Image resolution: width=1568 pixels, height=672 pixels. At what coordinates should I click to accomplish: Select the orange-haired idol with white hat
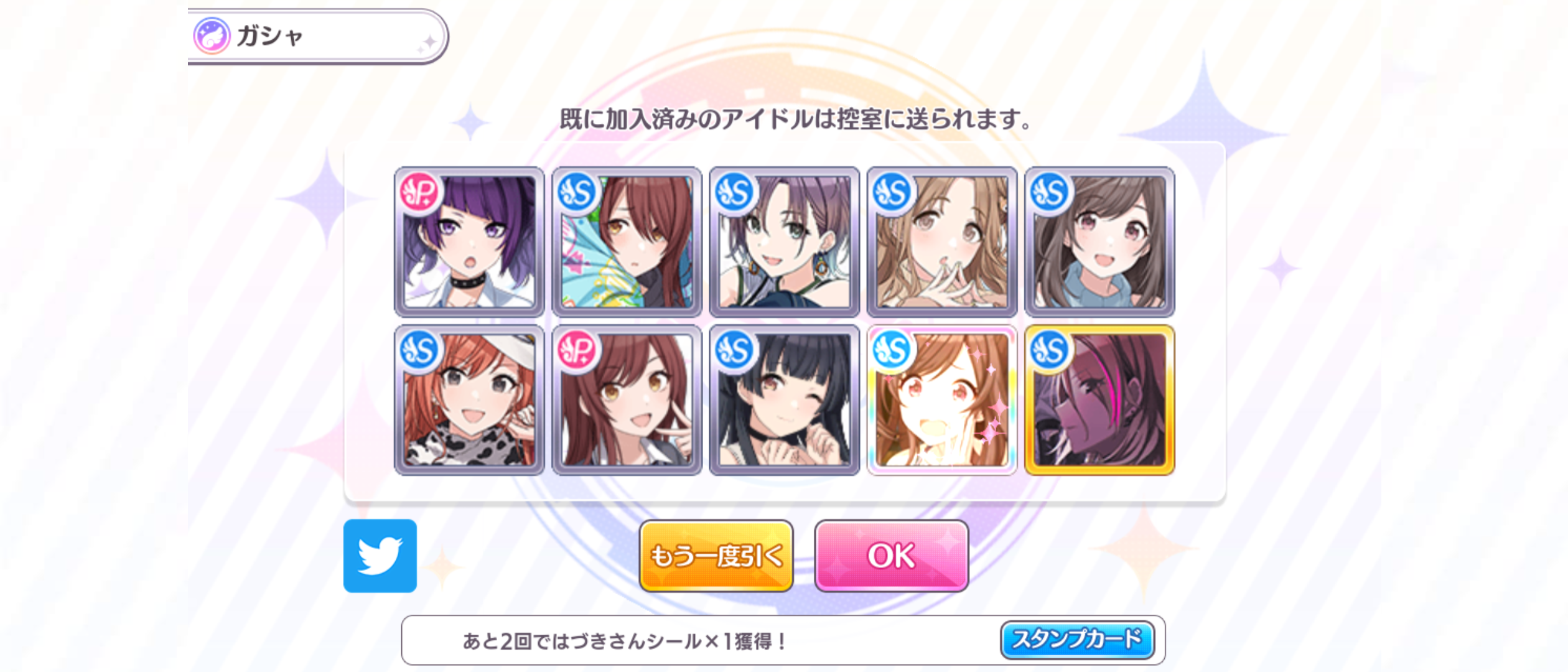(x=469, y=400)
